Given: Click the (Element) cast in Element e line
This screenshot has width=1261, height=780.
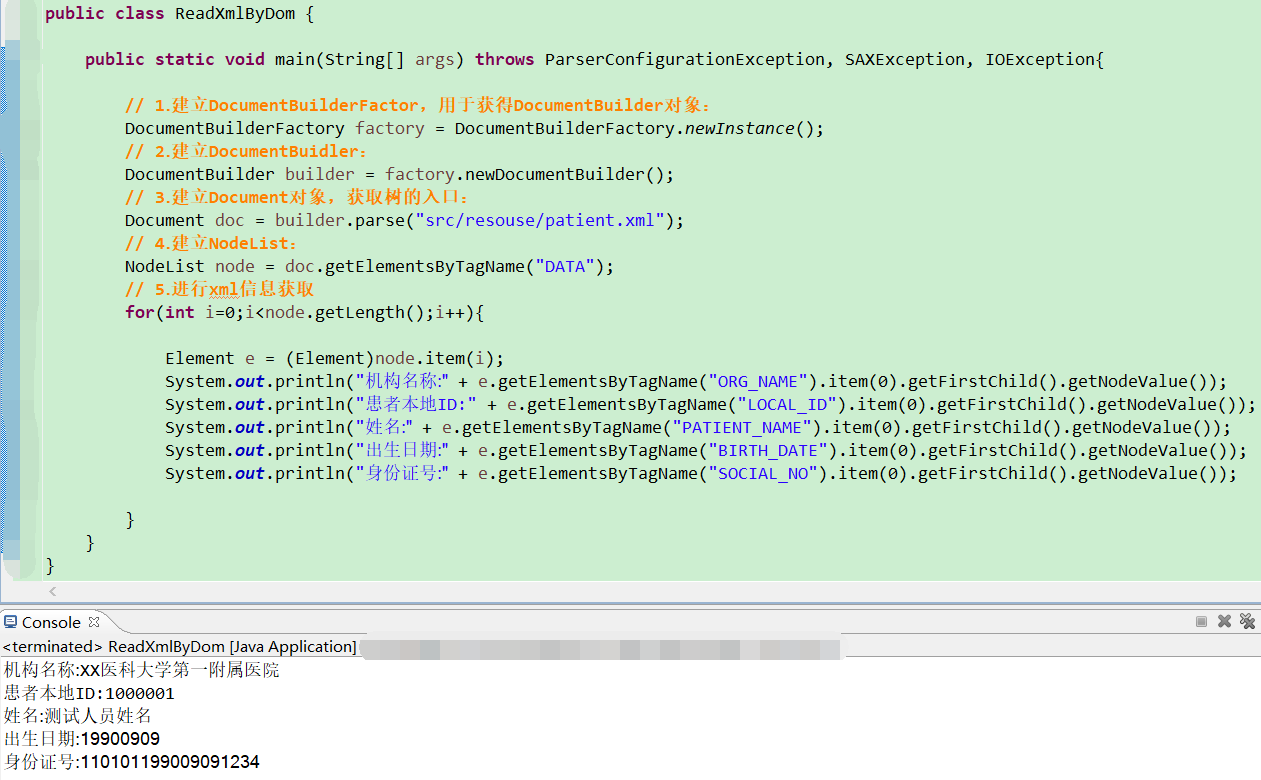Looking at the screenshot, I should pos(330,358).
